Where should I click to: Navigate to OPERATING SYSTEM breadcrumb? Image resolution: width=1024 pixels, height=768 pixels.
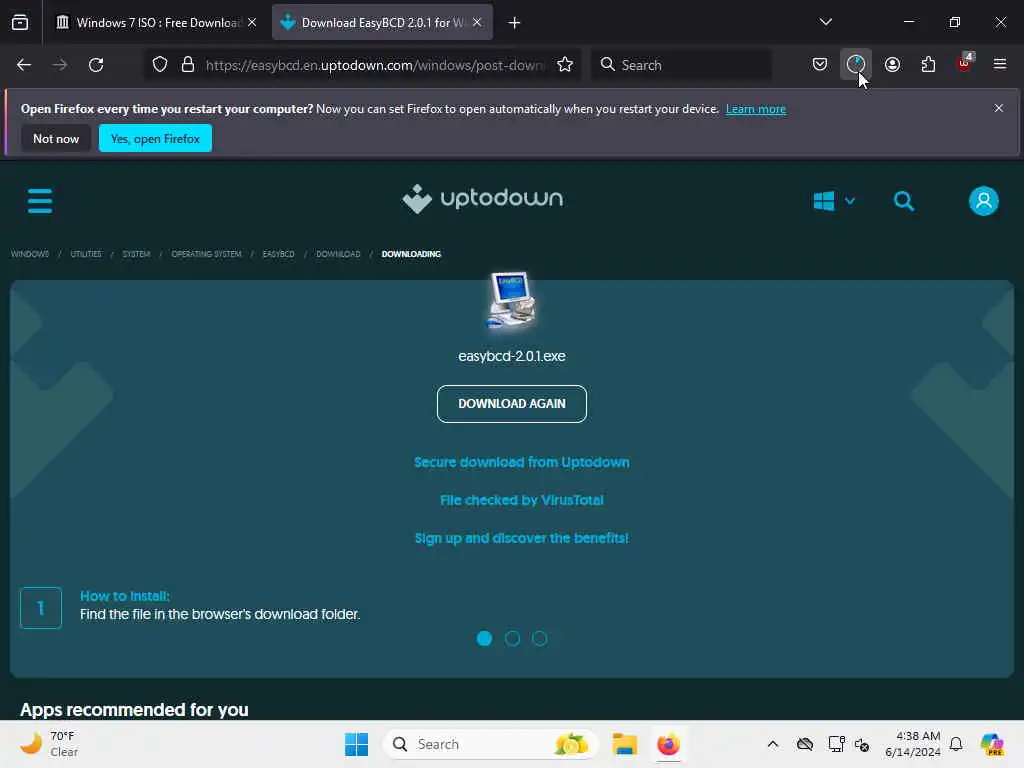pyautogui.click(x=206, y=254)
